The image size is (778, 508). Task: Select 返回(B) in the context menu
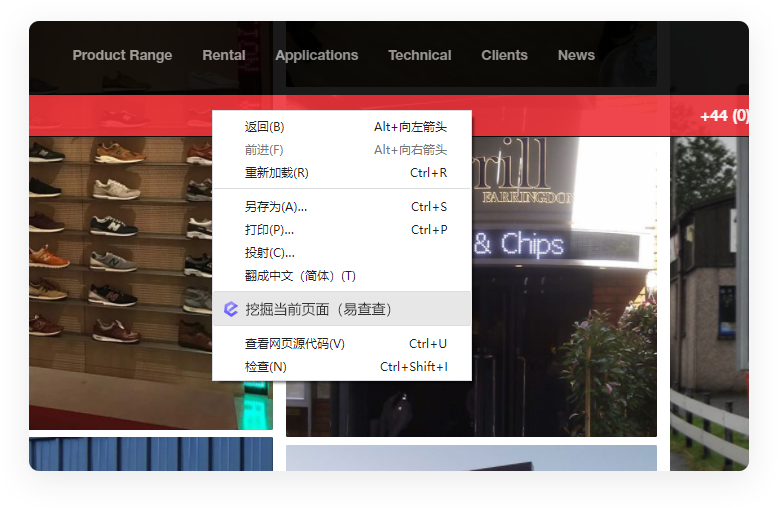click(x=342, y=127)
